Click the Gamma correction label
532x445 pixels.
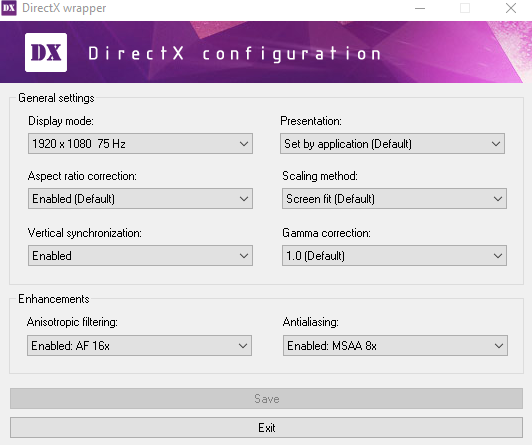pos(326,233)
